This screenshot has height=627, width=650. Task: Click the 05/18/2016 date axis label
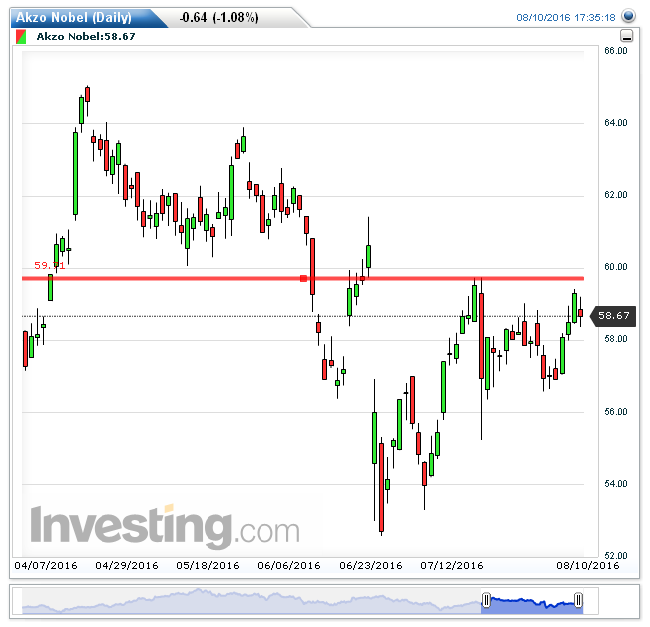pos(208,566)
